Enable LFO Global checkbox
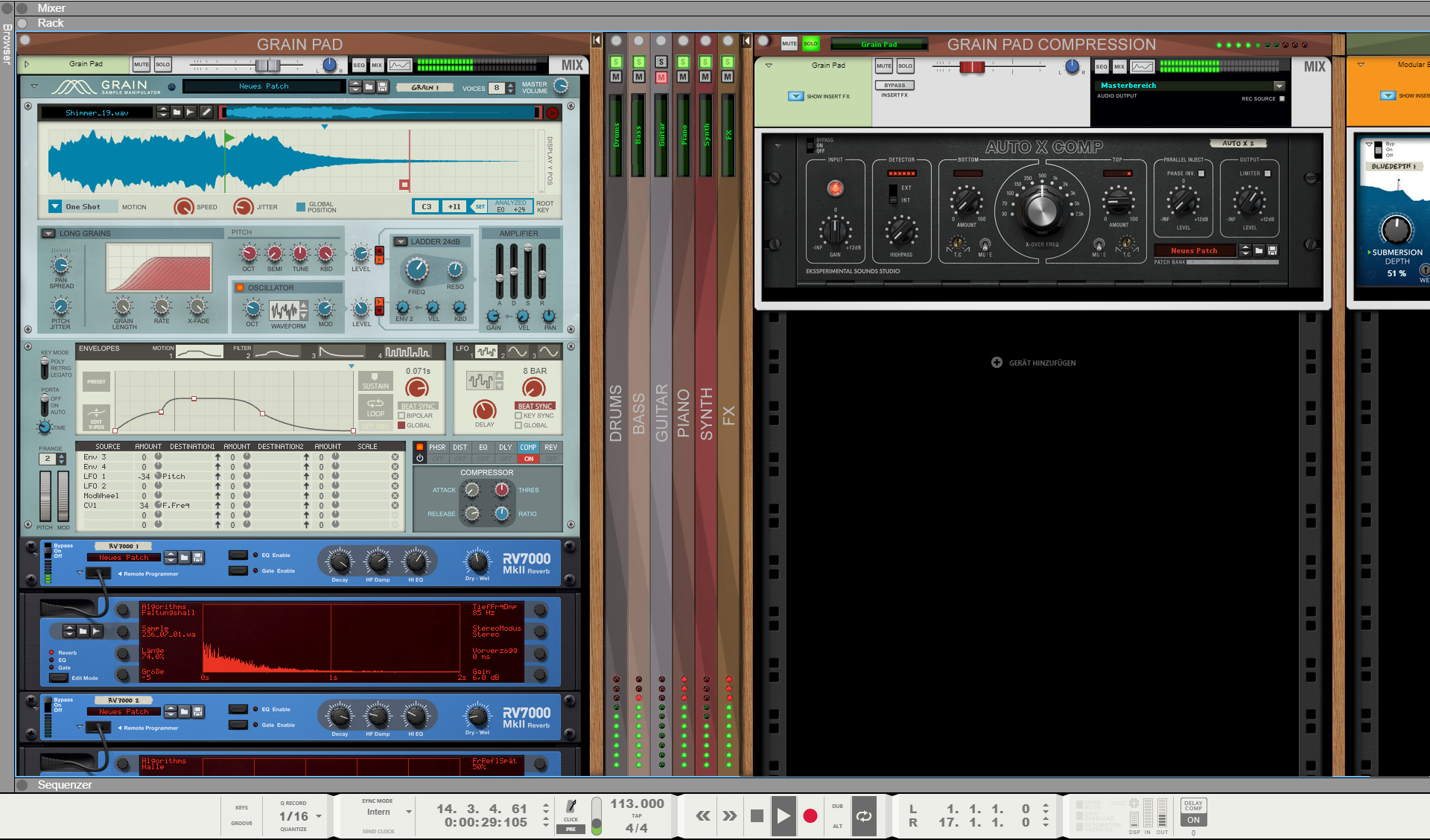1430x840 pixels. click(x=518, y=425)
